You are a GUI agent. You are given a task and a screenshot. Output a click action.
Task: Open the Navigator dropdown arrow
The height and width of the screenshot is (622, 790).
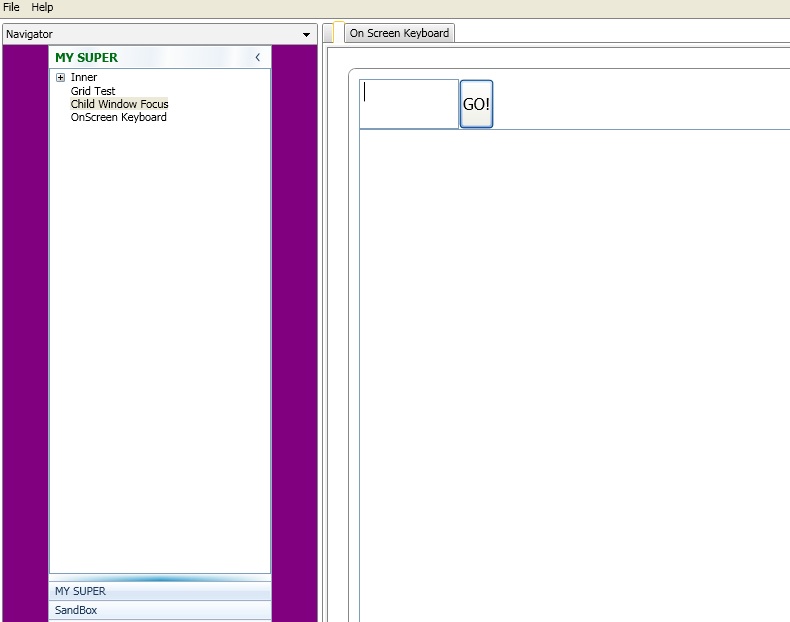pos(306,35)
